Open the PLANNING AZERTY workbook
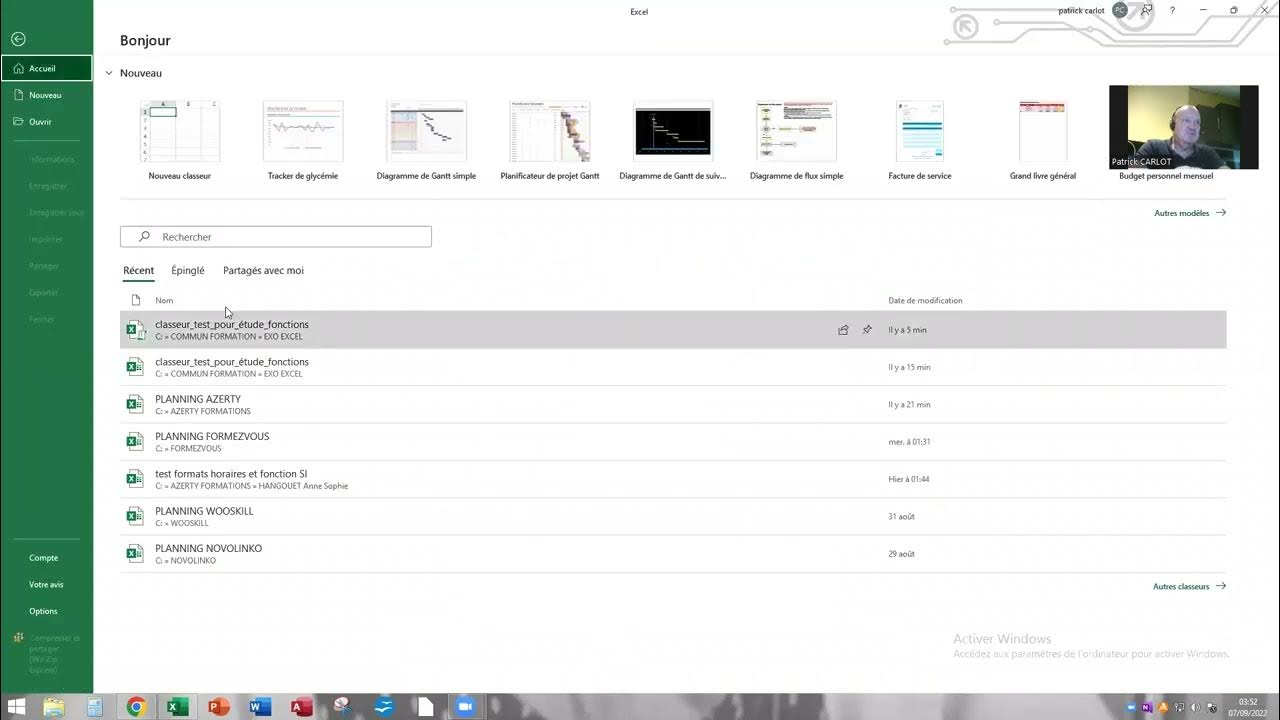Screen dimensions: 1280x720 coord(673,404)
